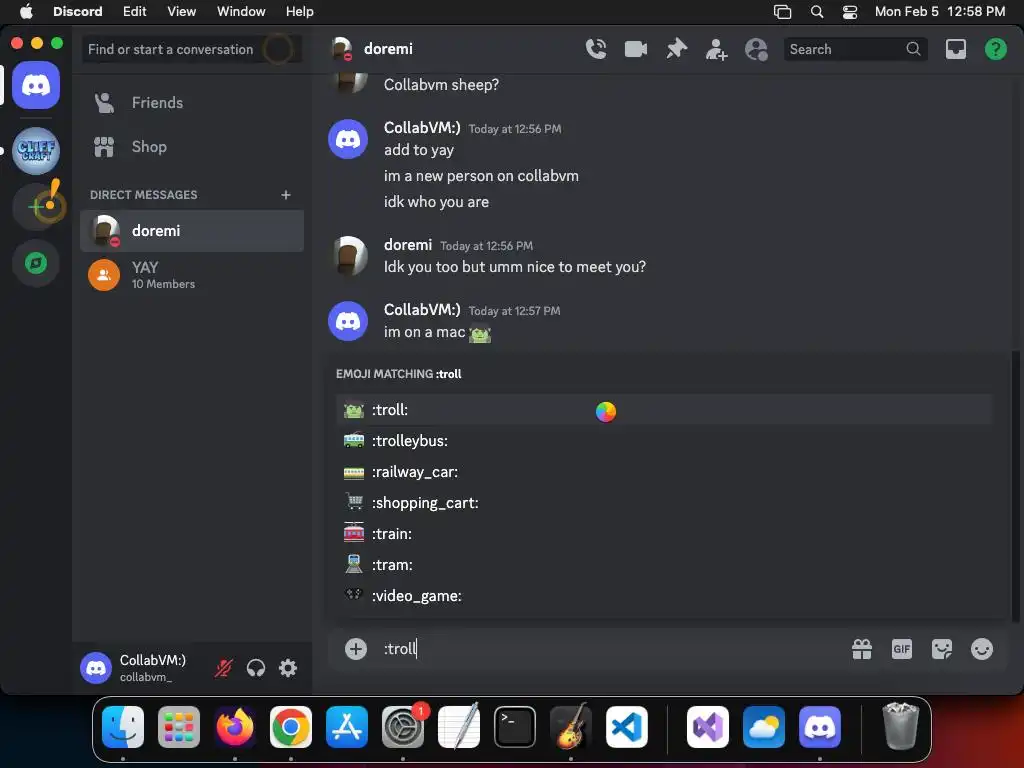Toggle deafen headphones icon
The image size is (1024, 768).
coord(256,668)
